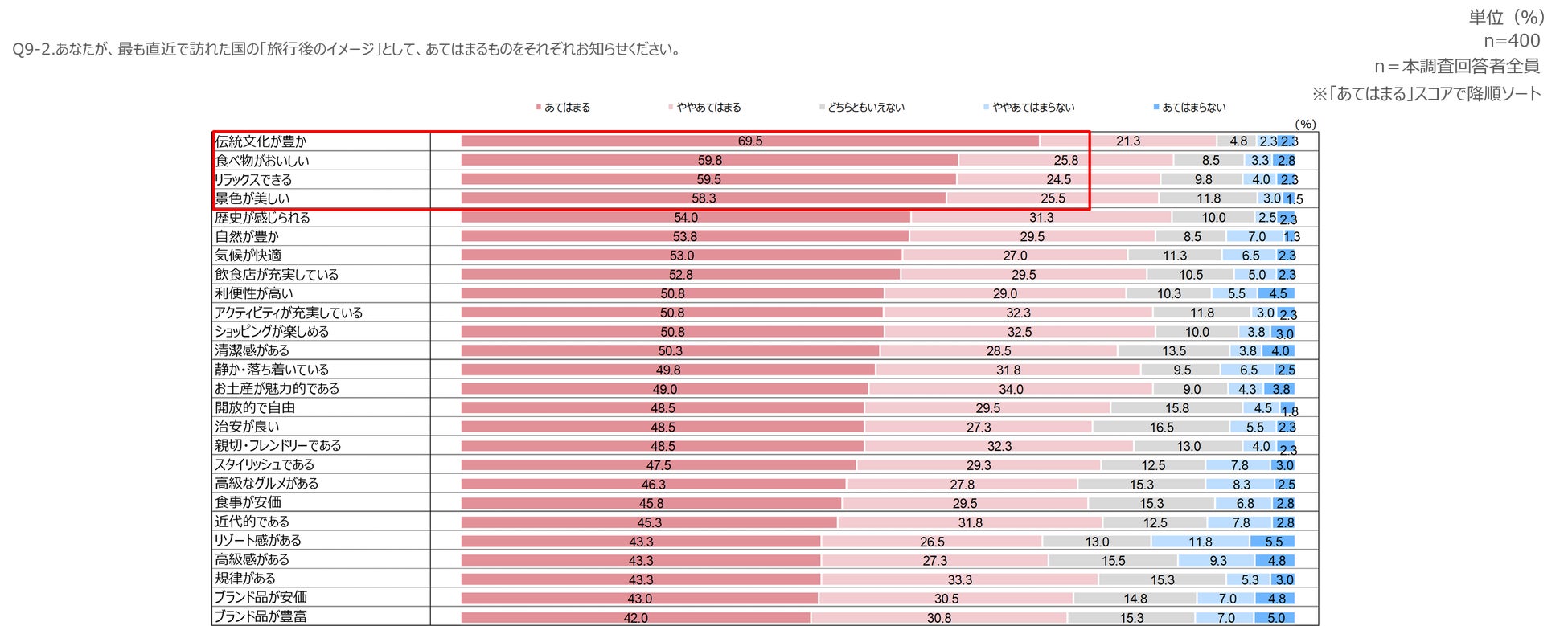Select the 伝統文化が豊か row label

261,141
